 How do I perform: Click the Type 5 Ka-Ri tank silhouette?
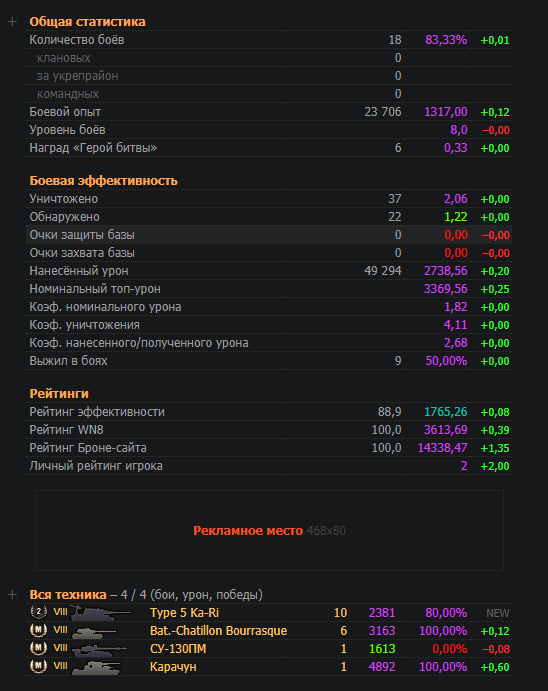point(101,613)
